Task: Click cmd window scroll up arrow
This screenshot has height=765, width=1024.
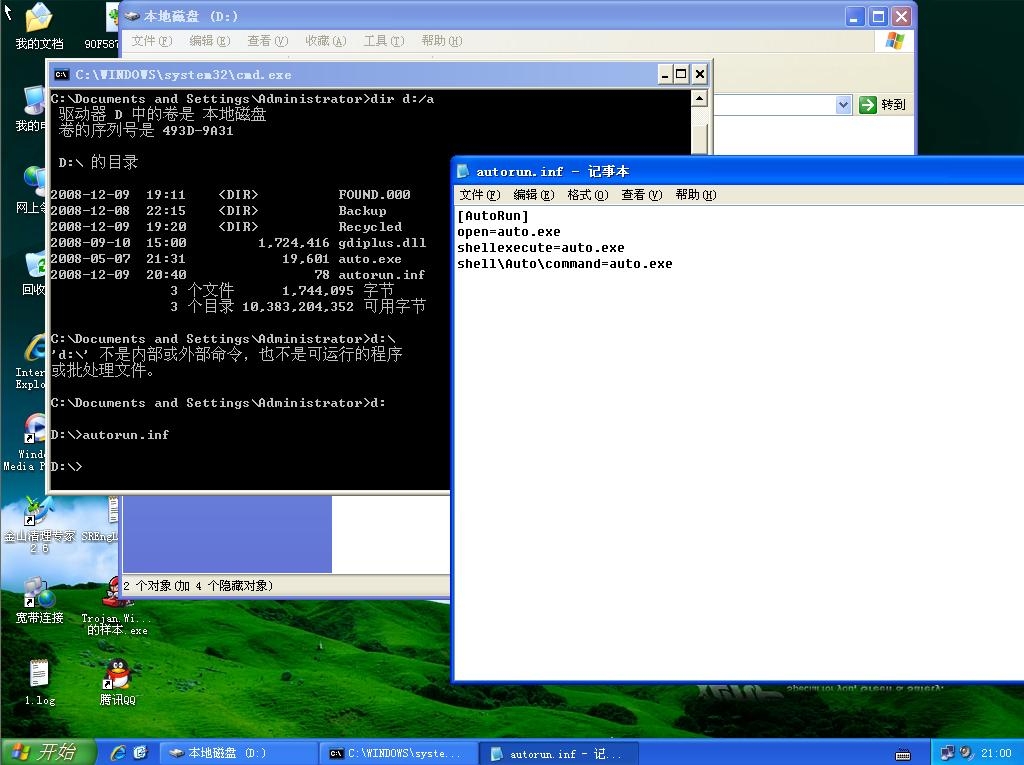Action: pyautogui.click(x=699, y=98)
